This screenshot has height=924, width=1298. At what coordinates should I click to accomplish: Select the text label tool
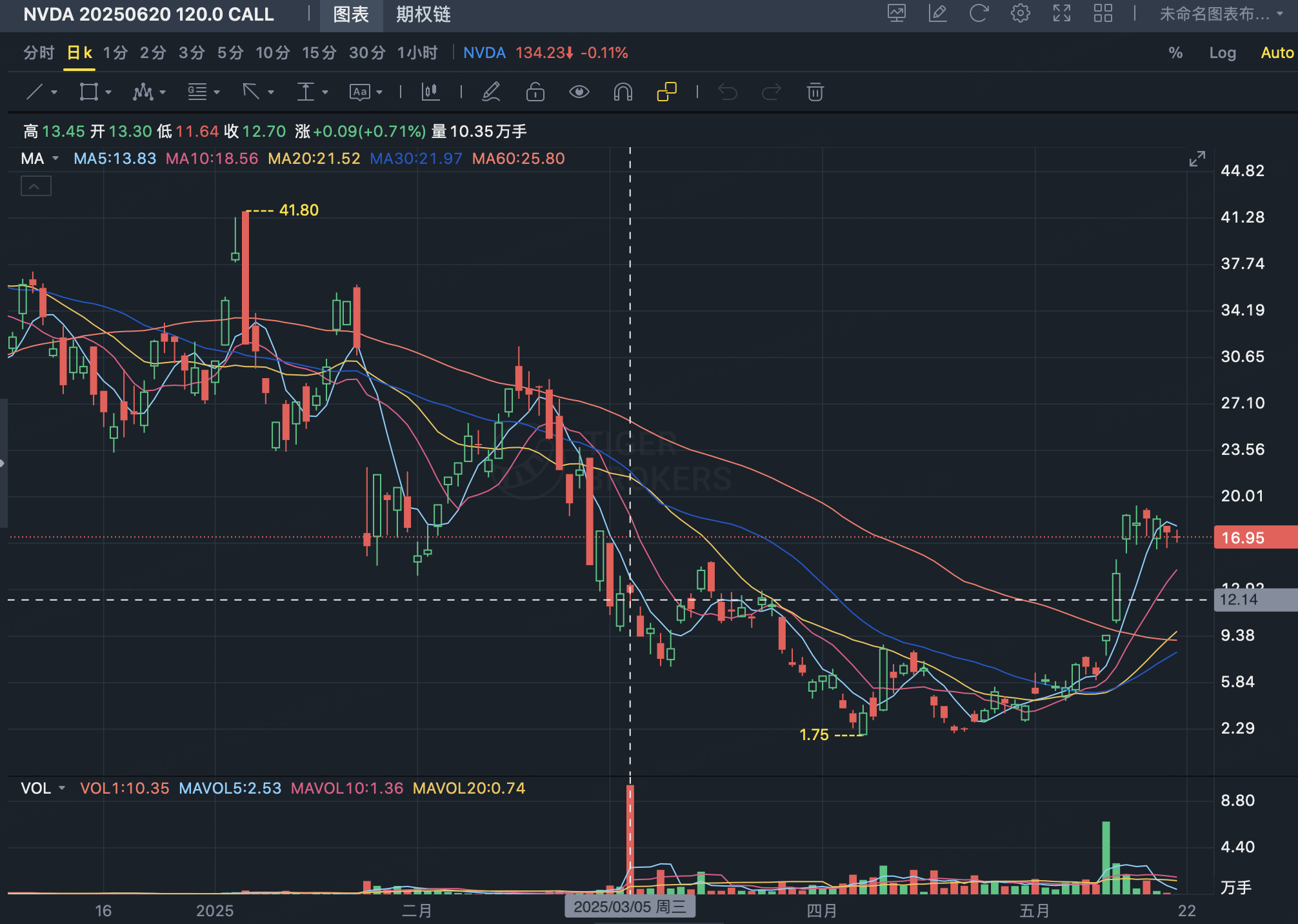point(360,92)
